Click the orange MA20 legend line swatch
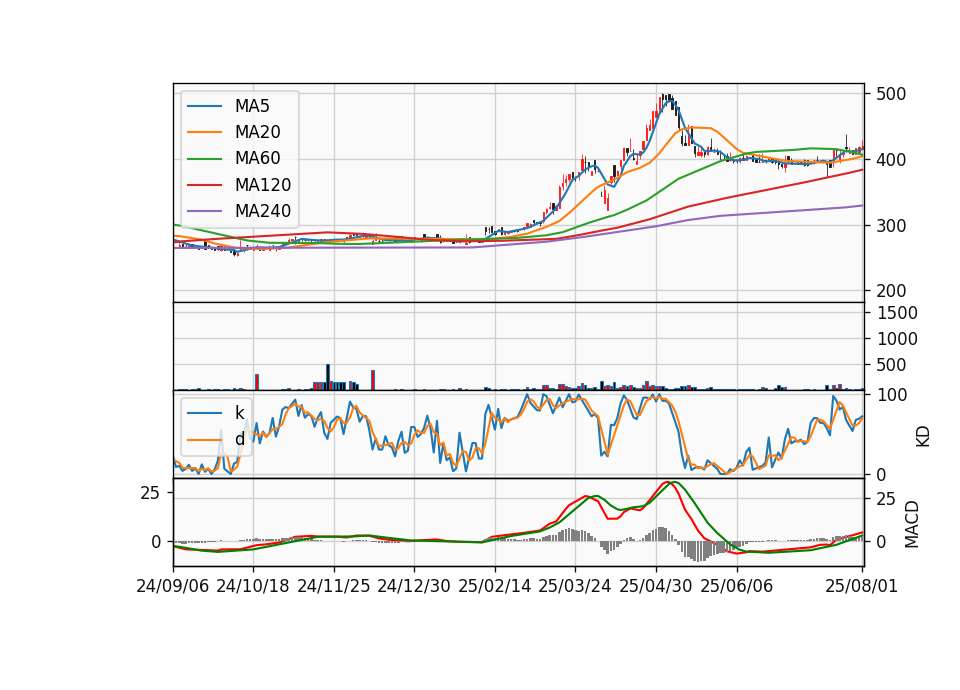 click(x=204, y=132)
